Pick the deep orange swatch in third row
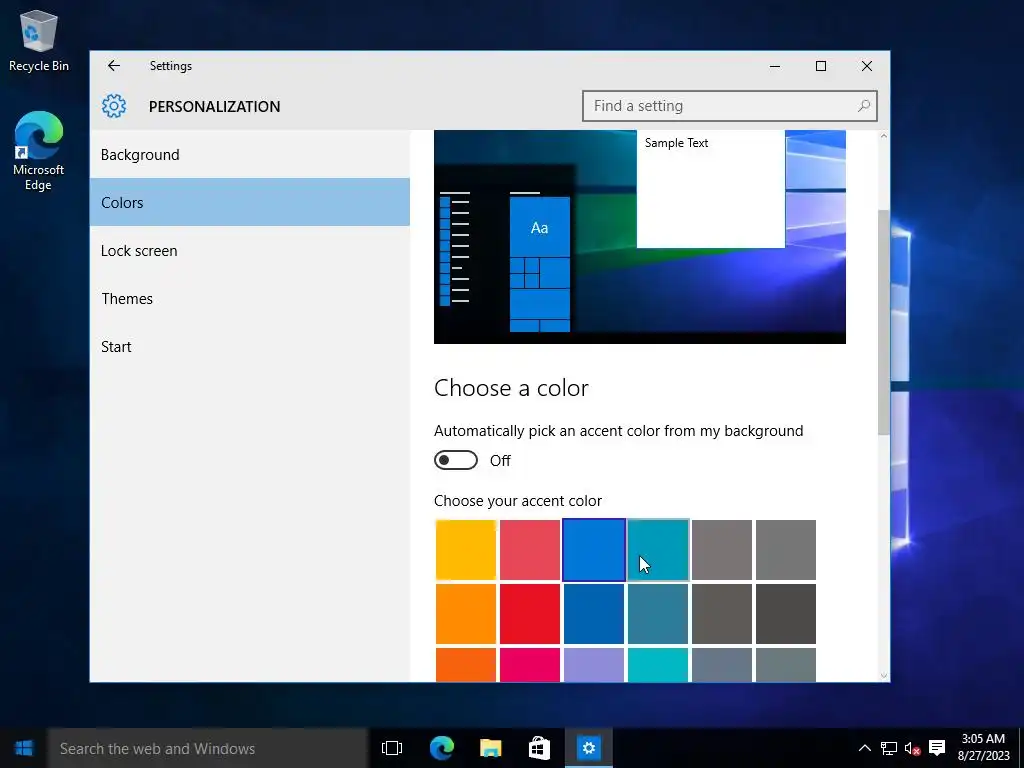1024x768 pixels. tap(466, 665)
